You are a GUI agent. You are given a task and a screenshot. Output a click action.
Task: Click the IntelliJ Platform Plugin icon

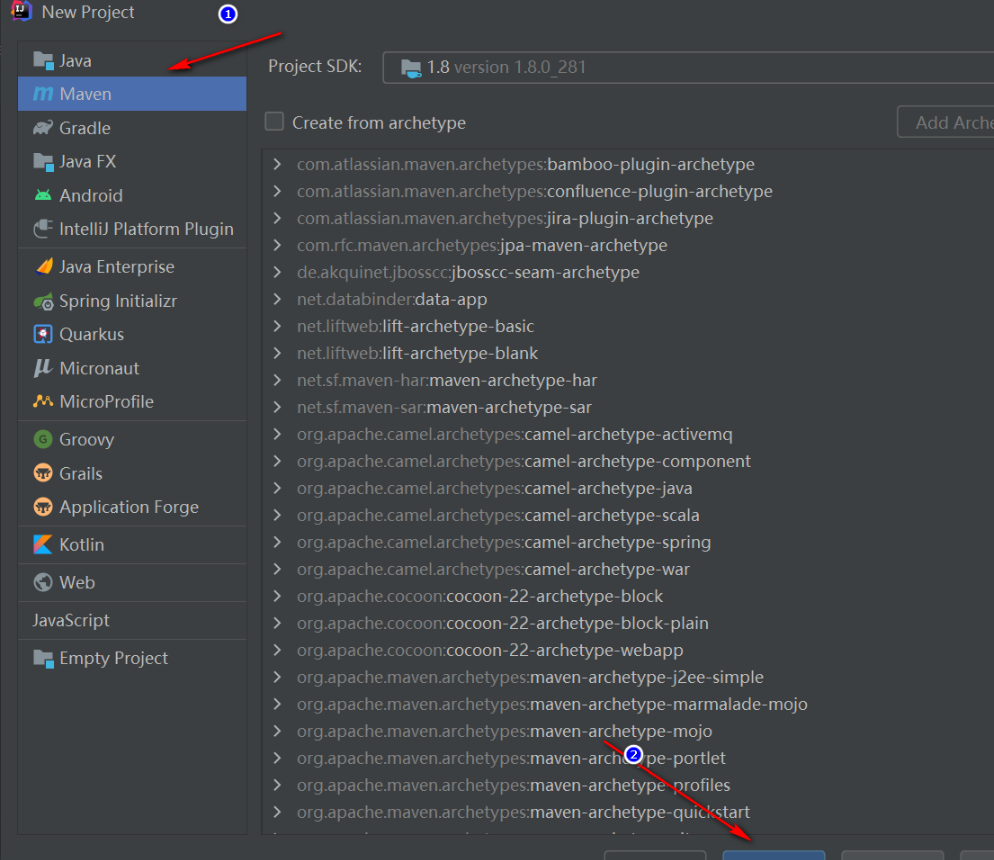(43, 229)
